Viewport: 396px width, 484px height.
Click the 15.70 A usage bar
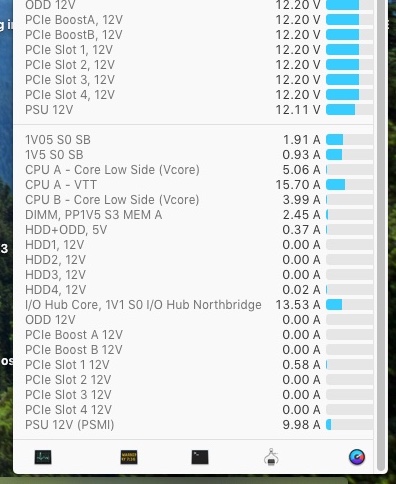coord(349,185)
